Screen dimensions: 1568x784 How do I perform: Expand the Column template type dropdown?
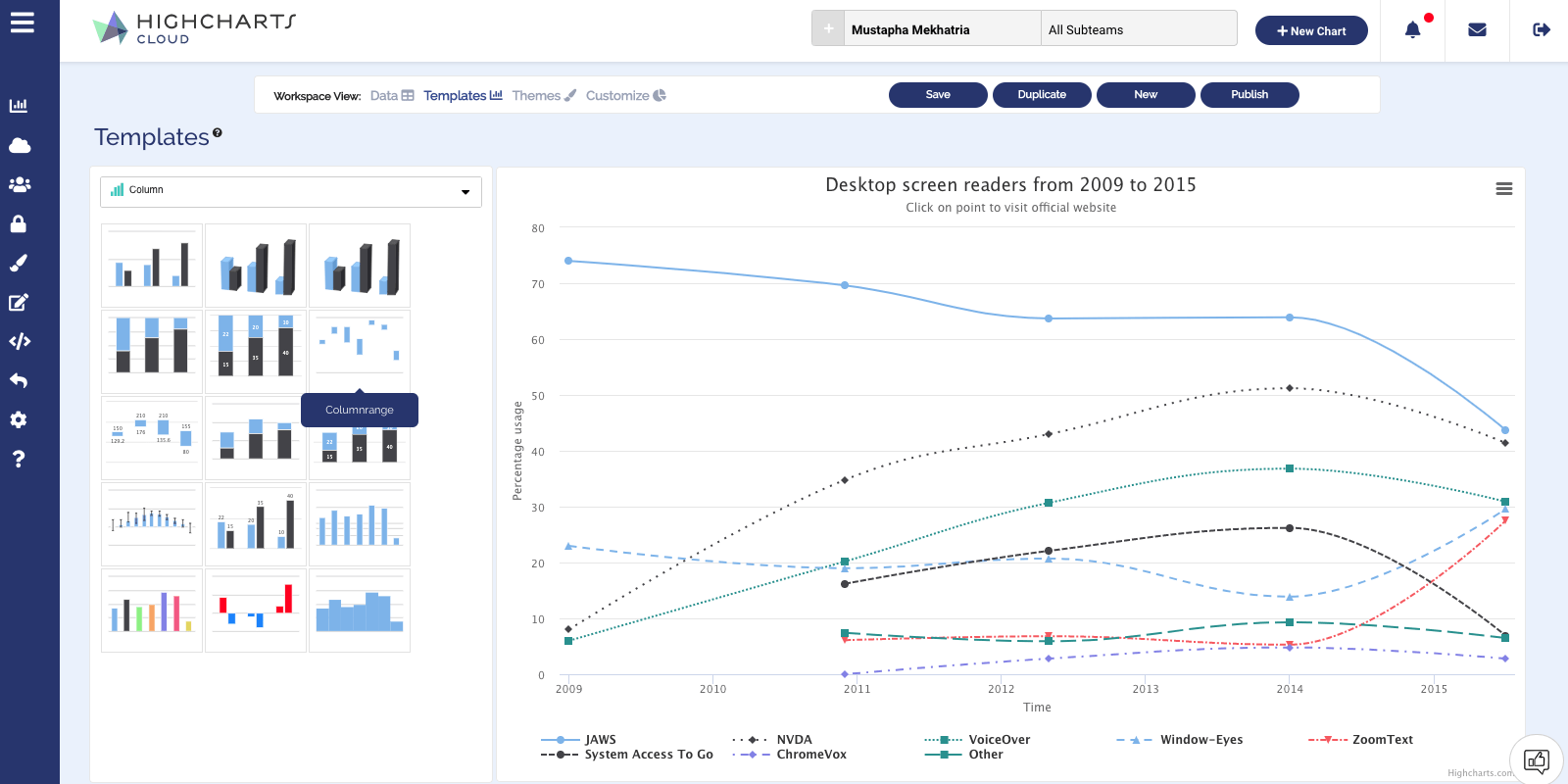coord(291,191)
